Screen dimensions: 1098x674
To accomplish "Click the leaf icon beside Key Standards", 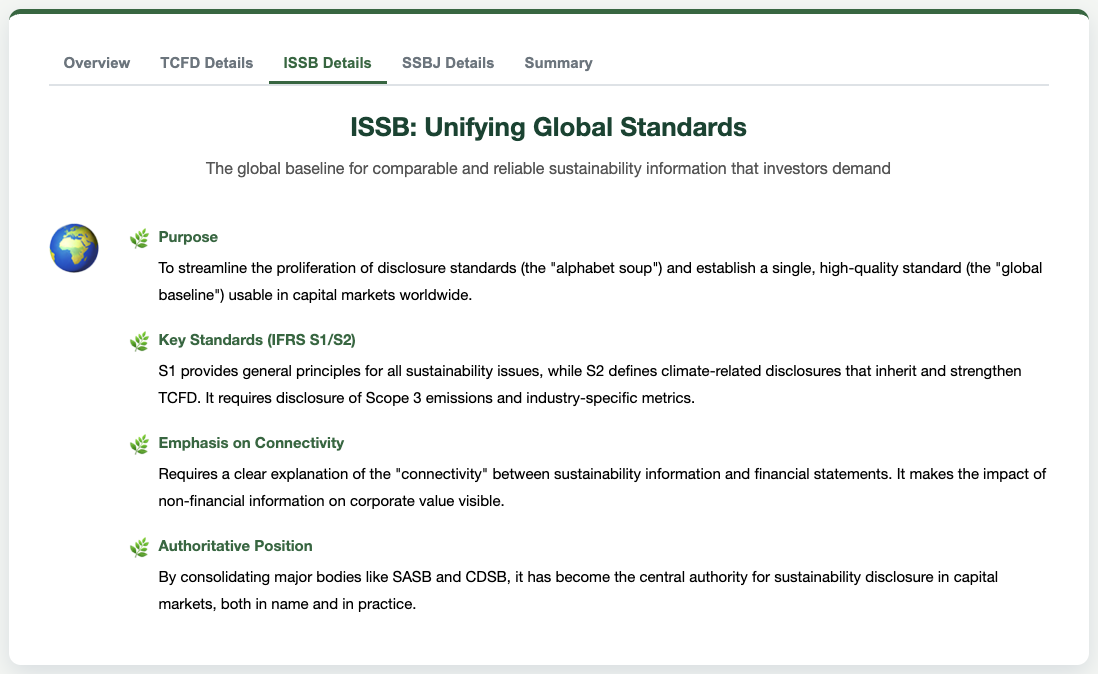I will point(139,342).
